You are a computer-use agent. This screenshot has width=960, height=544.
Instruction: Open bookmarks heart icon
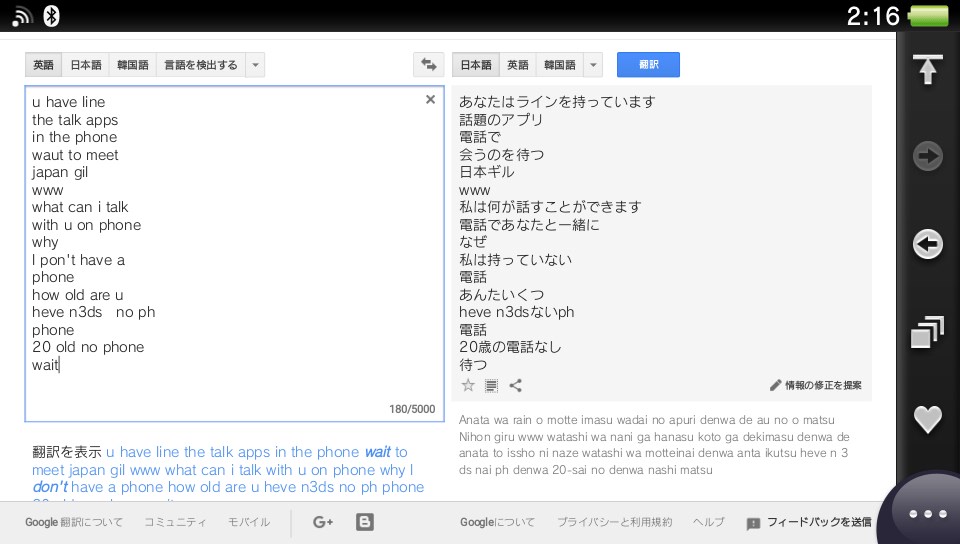[x=928, y=420]
